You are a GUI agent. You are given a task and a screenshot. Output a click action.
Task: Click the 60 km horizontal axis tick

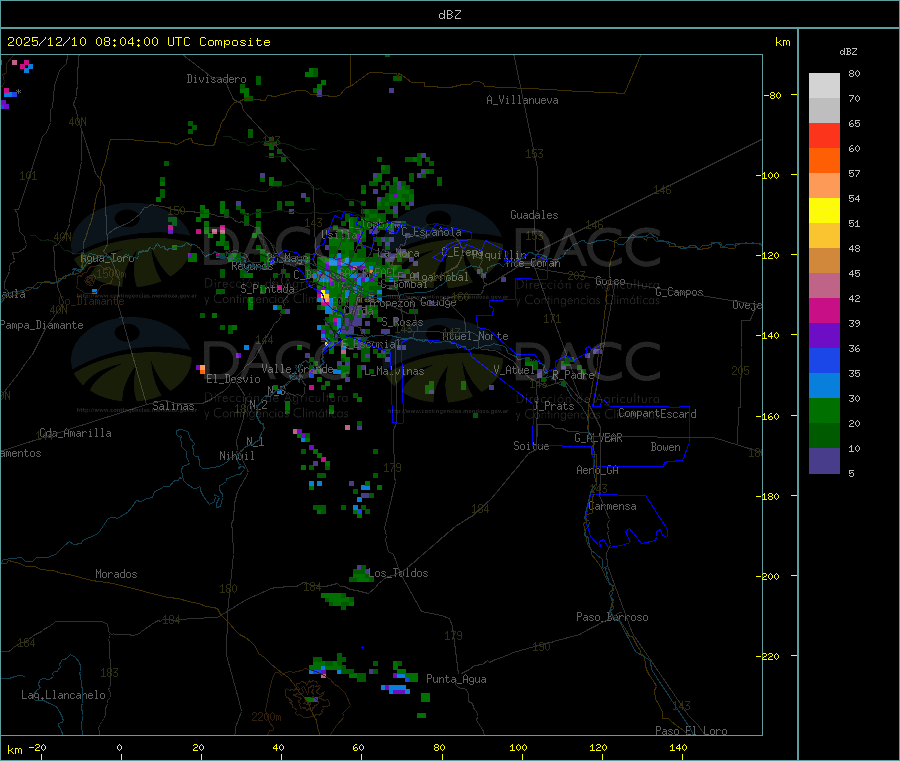[x=358, y=747]
